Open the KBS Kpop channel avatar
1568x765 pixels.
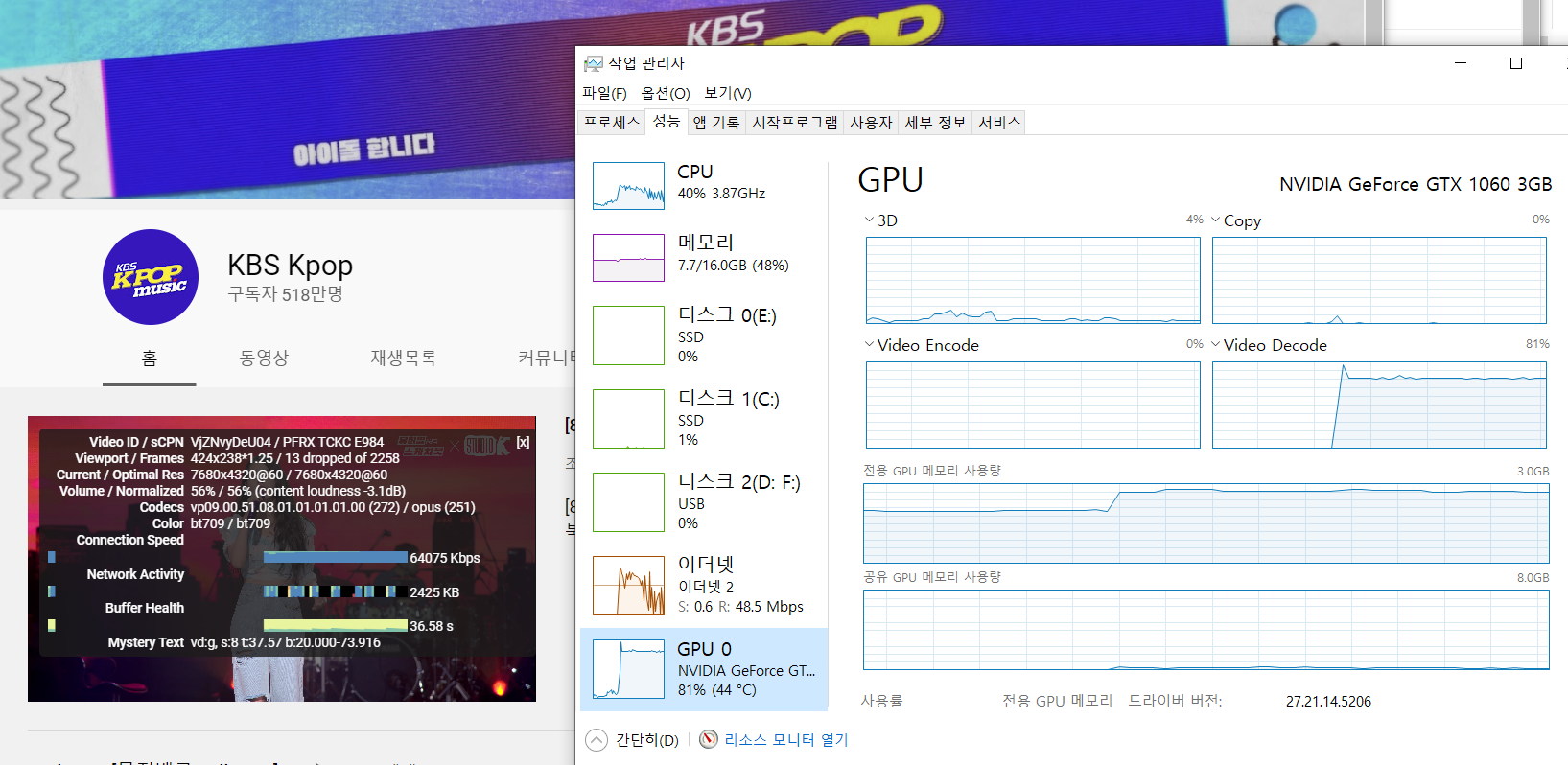tap(151, 277)
